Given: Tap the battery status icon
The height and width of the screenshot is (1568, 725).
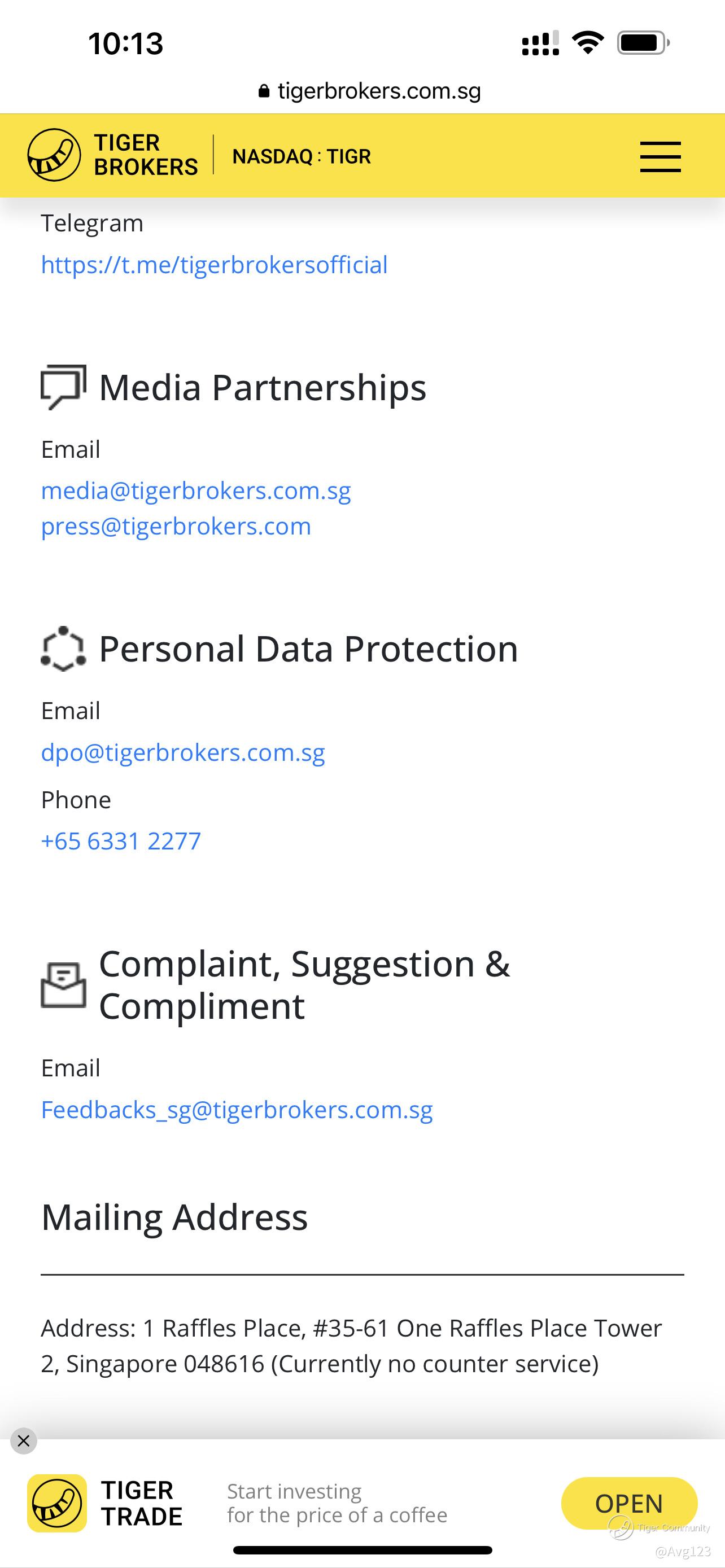Looking at the screenshot, I should click(x=643, y=42).
